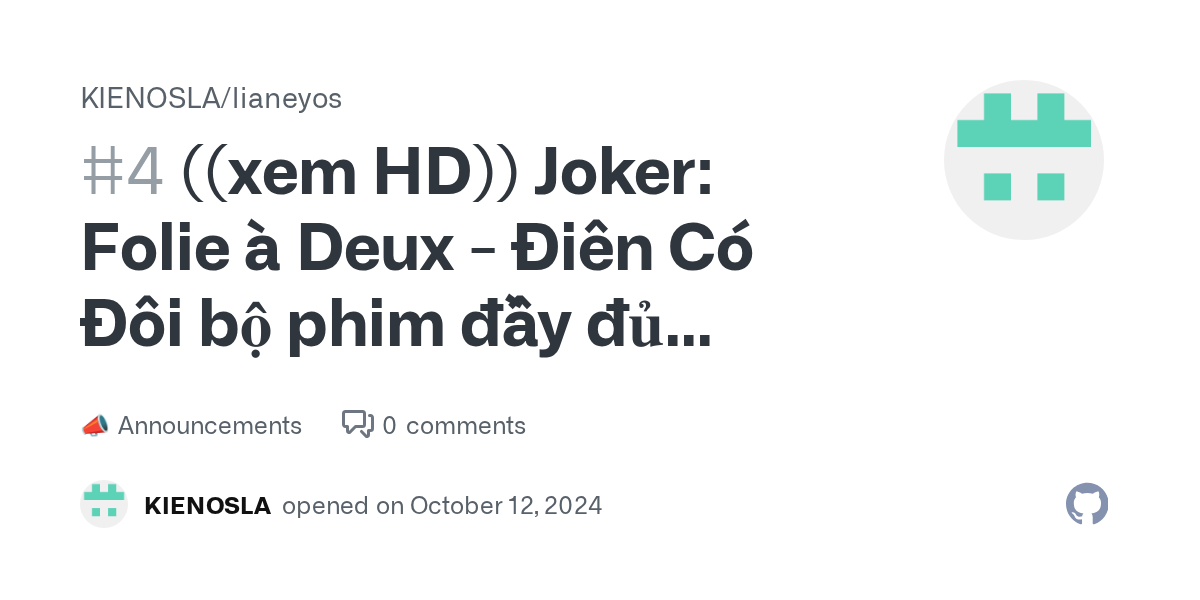This screenshot has width=1200, height=600.
Task: Click the "Đôi bộ phim đầy đủ" line
Action: coord(370,327)
